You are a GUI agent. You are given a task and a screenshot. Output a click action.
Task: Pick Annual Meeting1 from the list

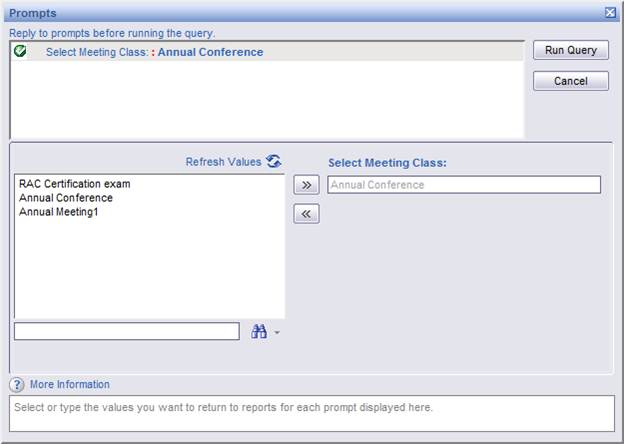click(59, 212)
